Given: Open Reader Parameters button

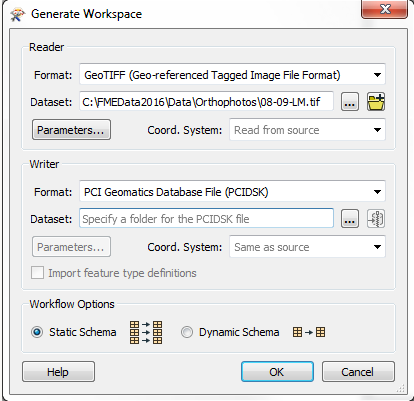Looking at the screenshot, I should click(71, 130).
